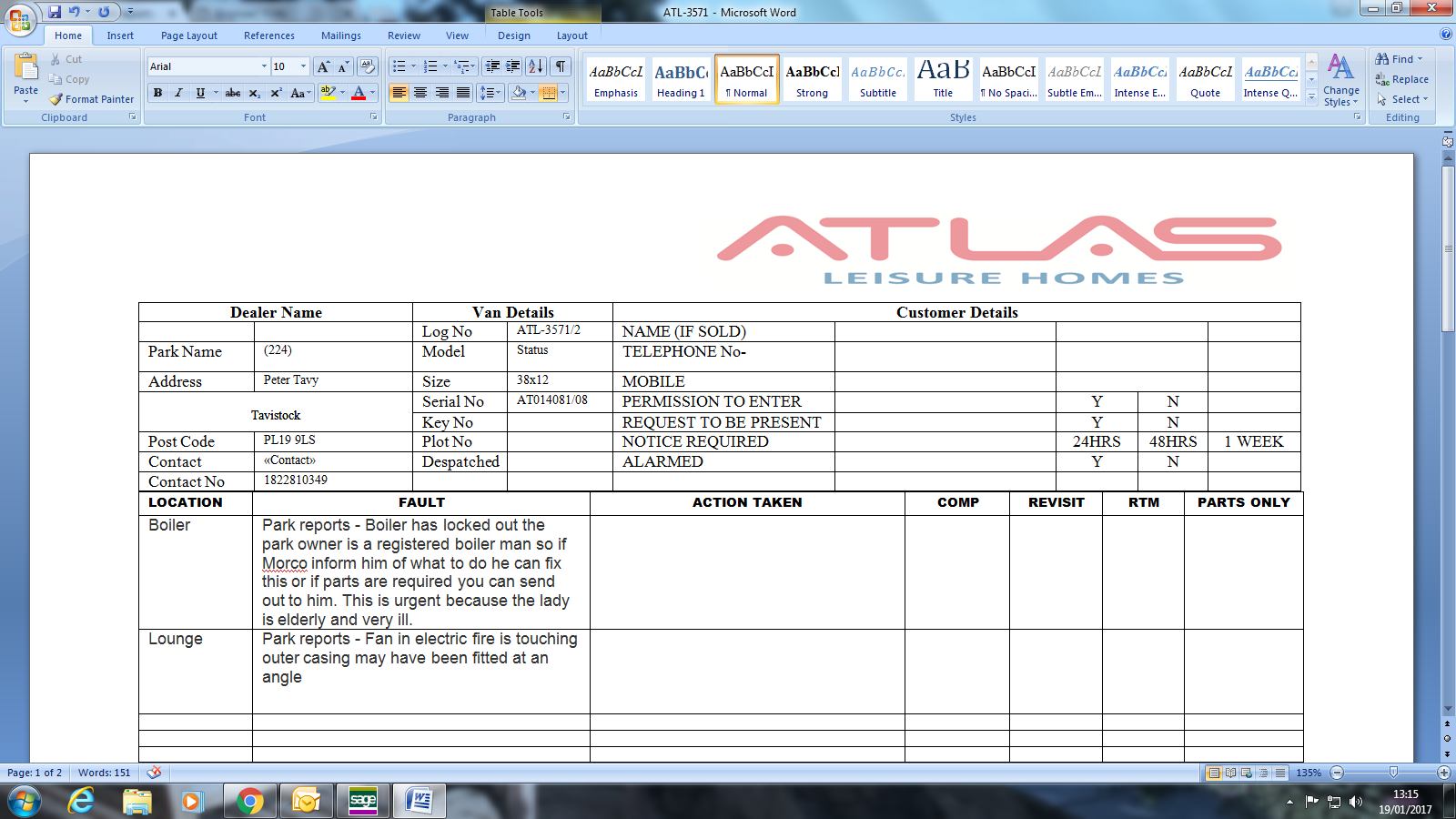Expand the bullets list dropdown arrow

point(413,66)
